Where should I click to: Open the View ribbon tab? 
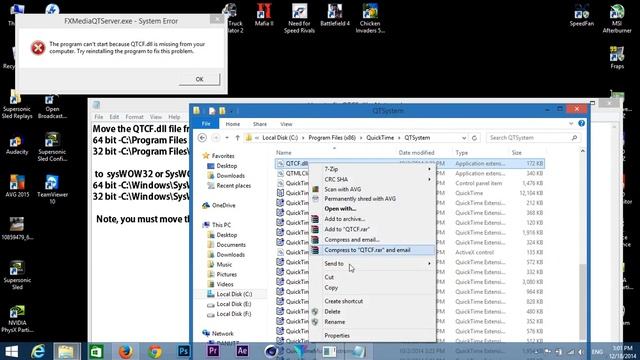point(286,124)
